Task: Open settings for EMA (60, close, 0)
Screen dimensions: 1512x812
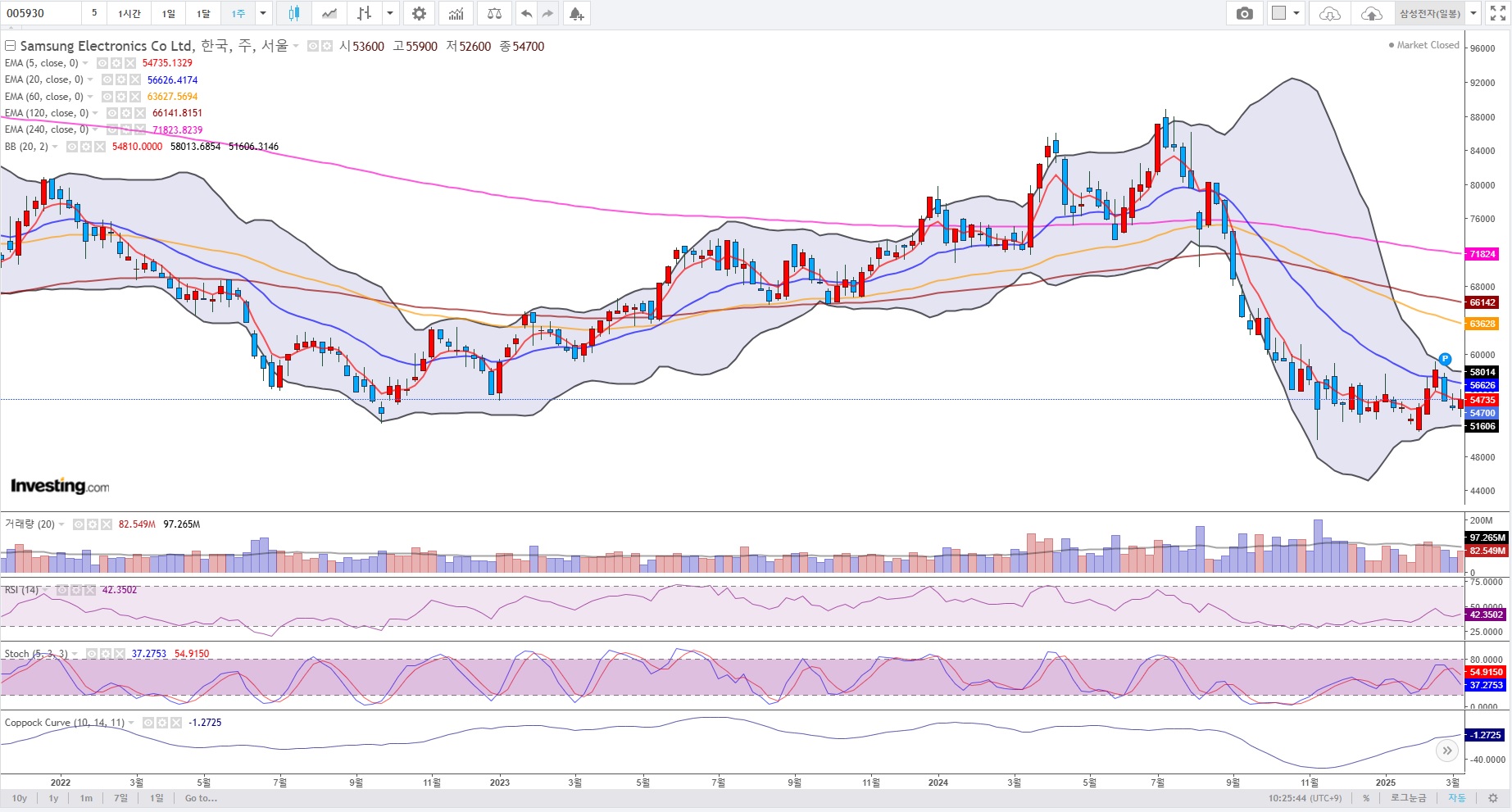Action: pyautogui.click(x=121, y=97)
